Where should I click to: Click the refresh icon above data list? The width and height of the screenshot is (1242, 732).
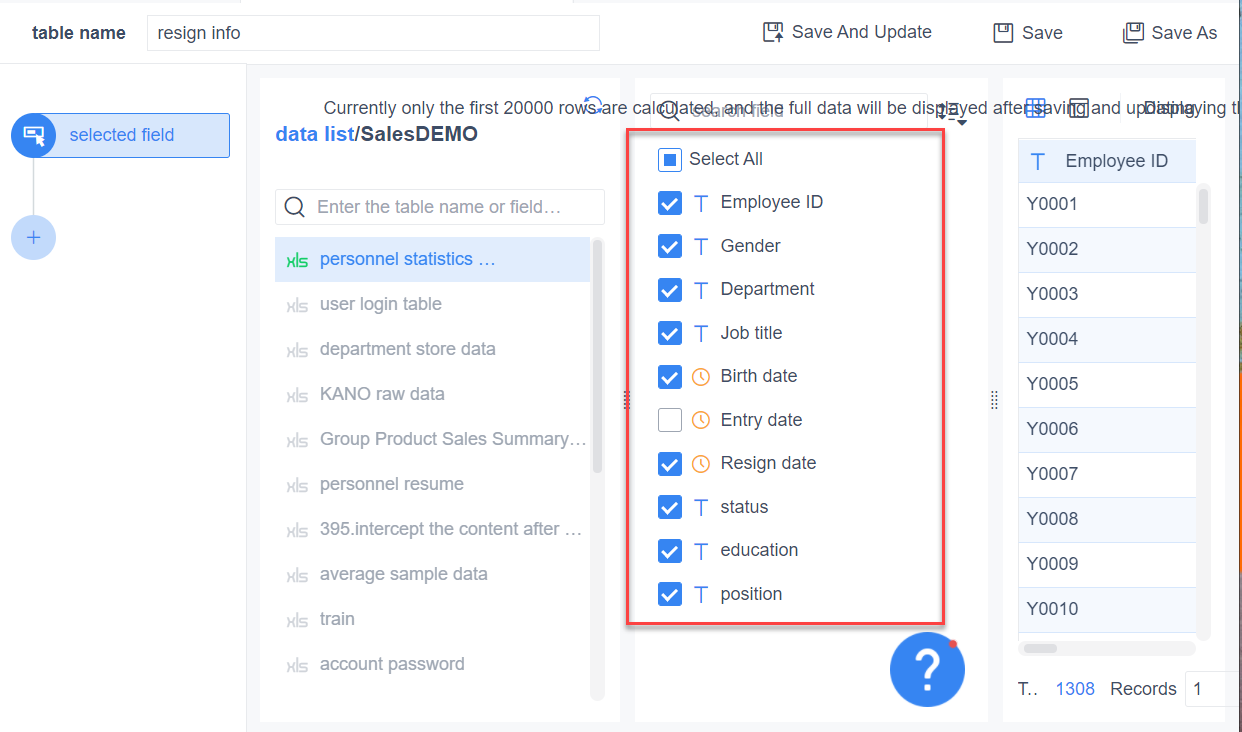tap(593, 105)
